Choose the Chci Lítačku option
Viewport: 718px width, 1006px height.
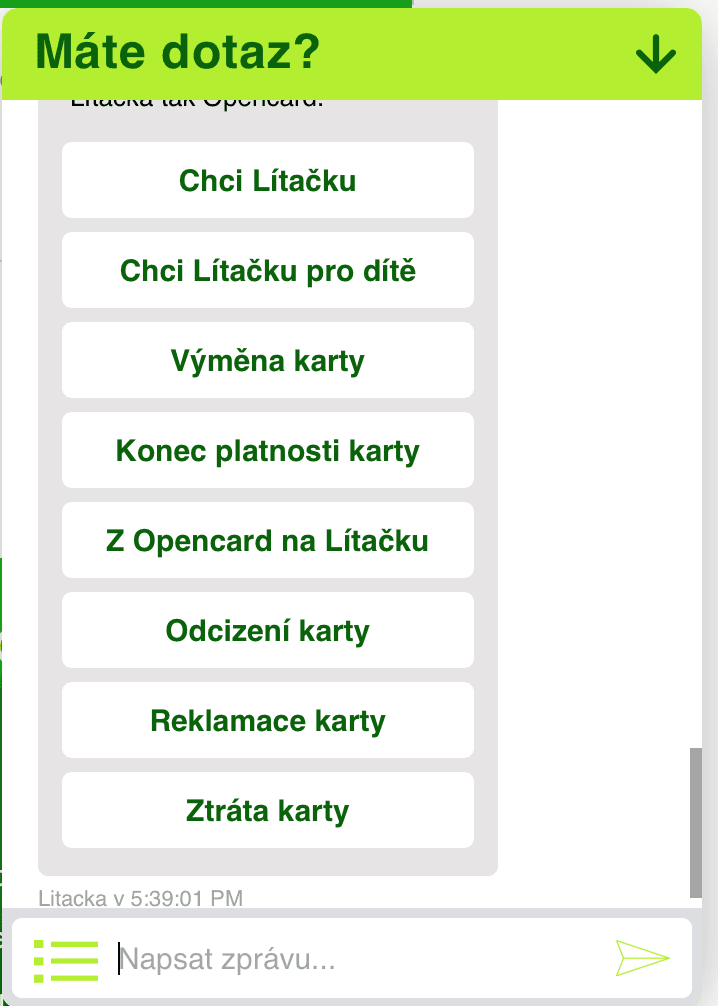[267, 180]
